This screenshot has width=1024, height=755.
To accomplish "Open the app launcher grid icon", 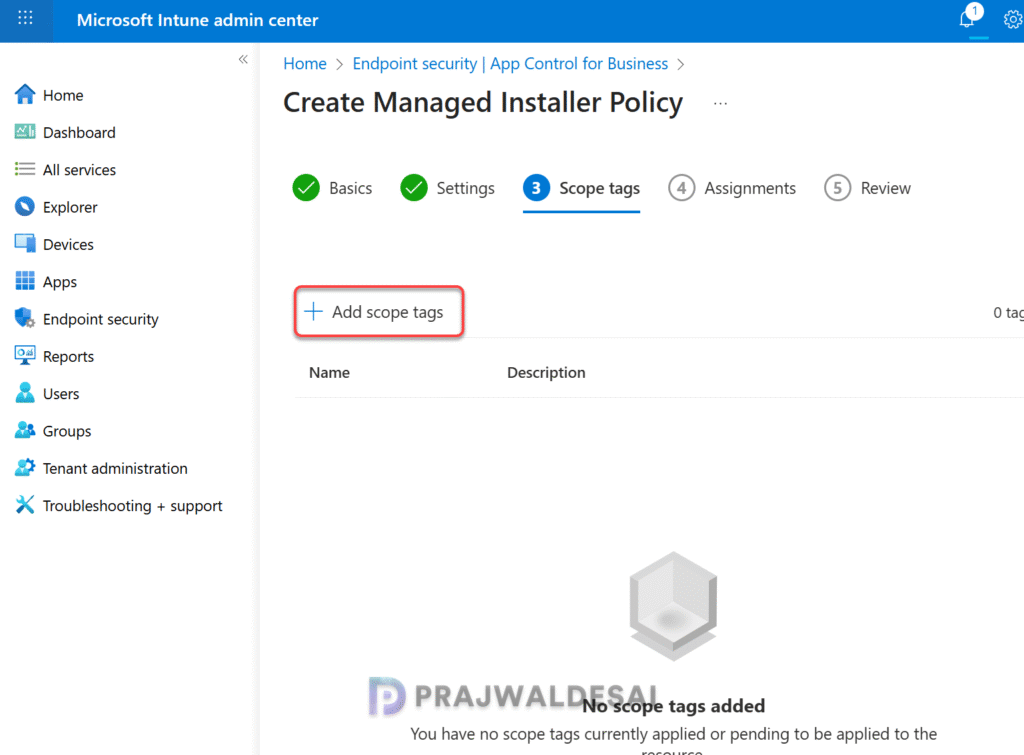I will click(x=25, y=18).
